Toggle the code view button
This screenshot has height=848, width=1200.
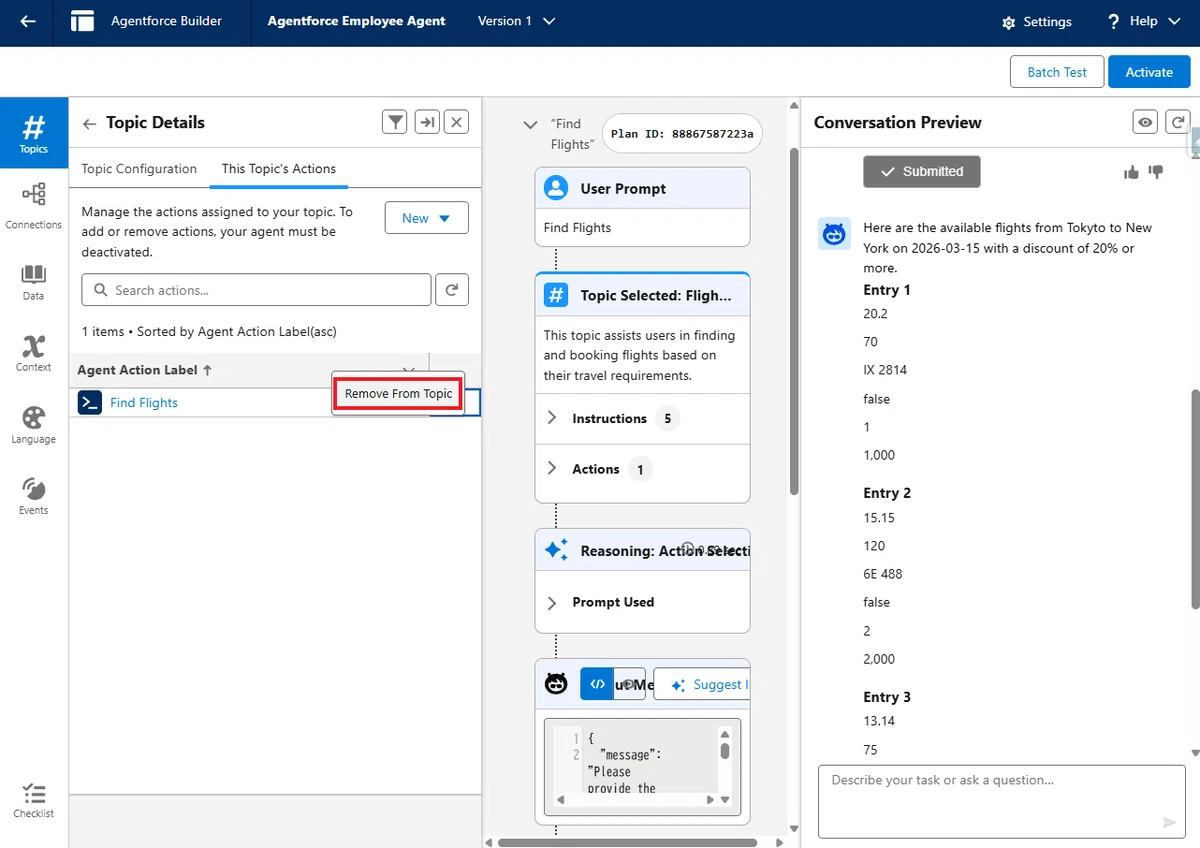click(x=597, y=684)
